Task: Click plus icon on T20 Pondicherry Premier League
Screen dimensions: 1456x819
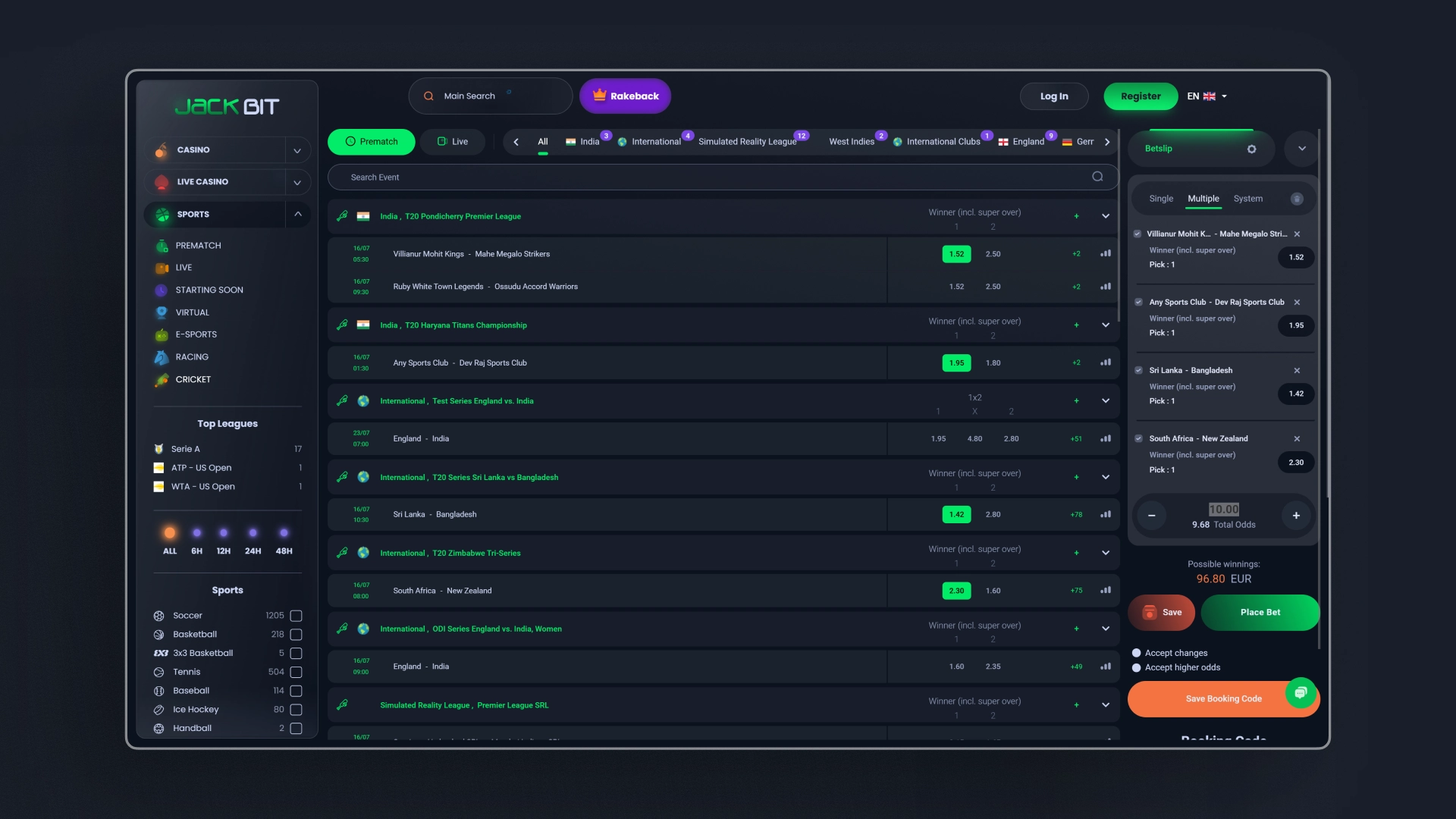Action: point(1076,216)
